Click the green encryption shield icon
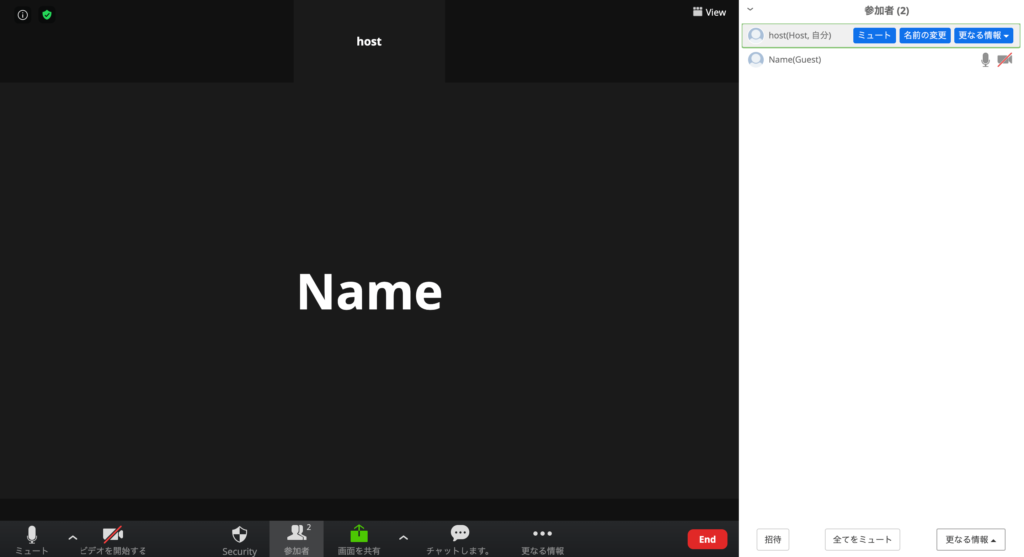 [x=47, y=15]
